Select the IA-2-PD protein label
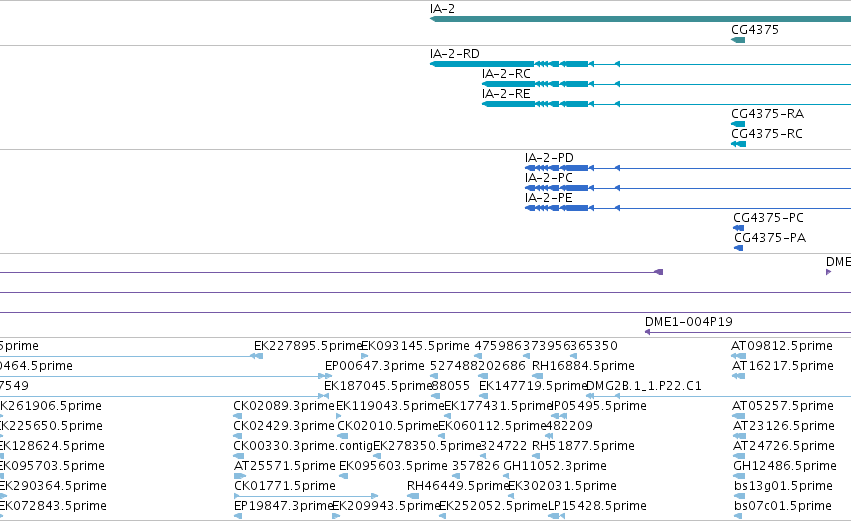This screenshot has width=851, height=521. tap(549, 158)
